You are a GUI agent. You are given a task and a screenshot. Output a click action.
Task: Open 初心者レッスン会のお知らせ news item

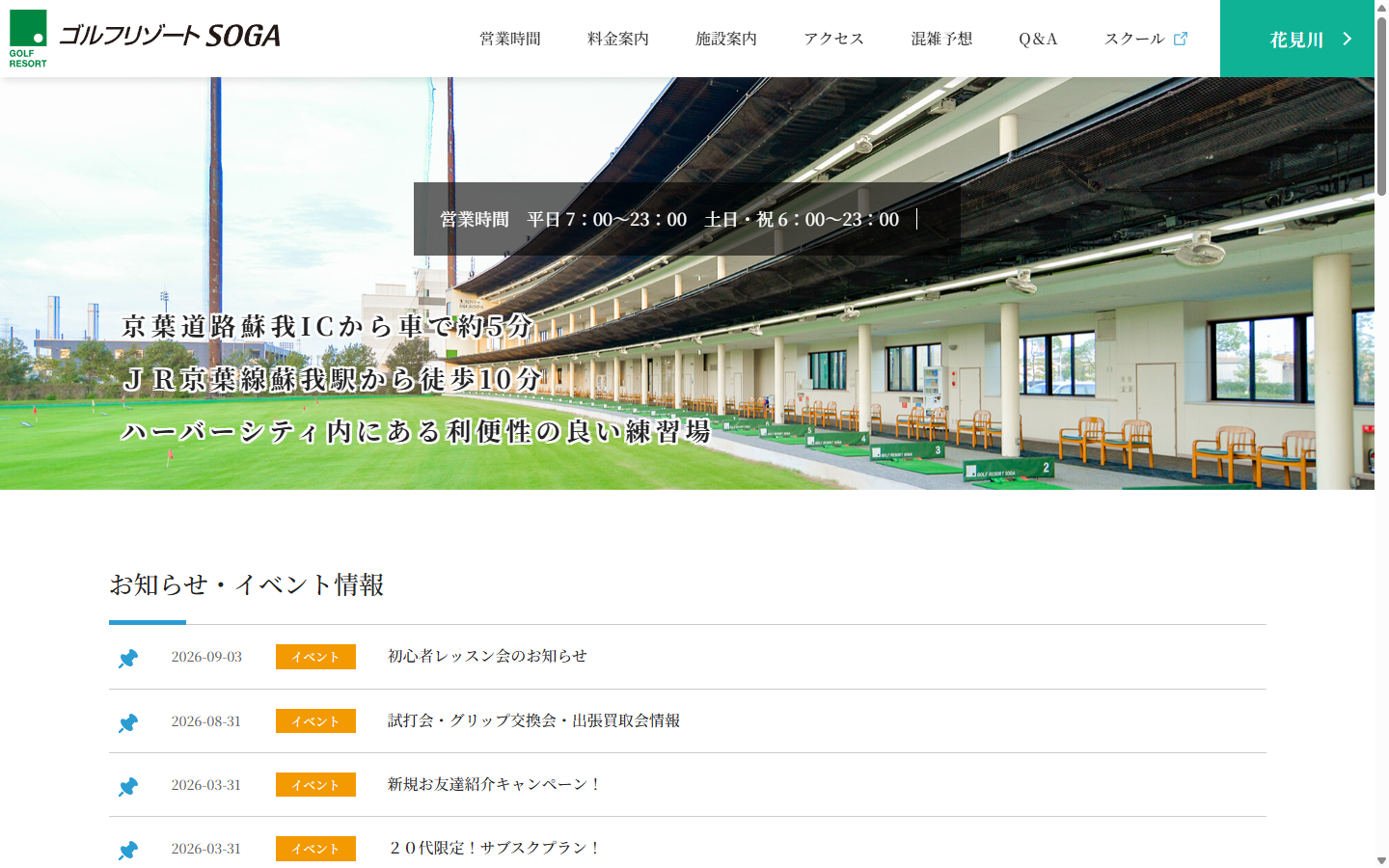[487, 656]
